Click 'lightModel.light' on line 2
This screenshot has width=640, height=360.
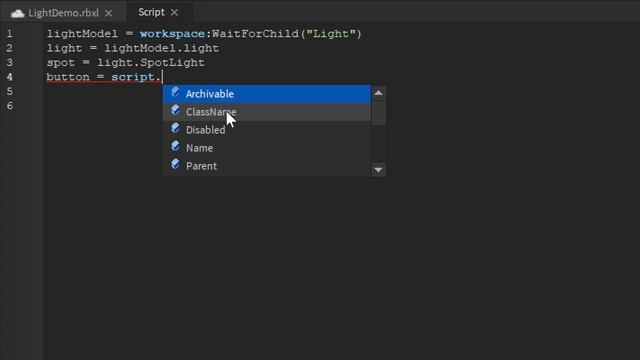[162, 48]
